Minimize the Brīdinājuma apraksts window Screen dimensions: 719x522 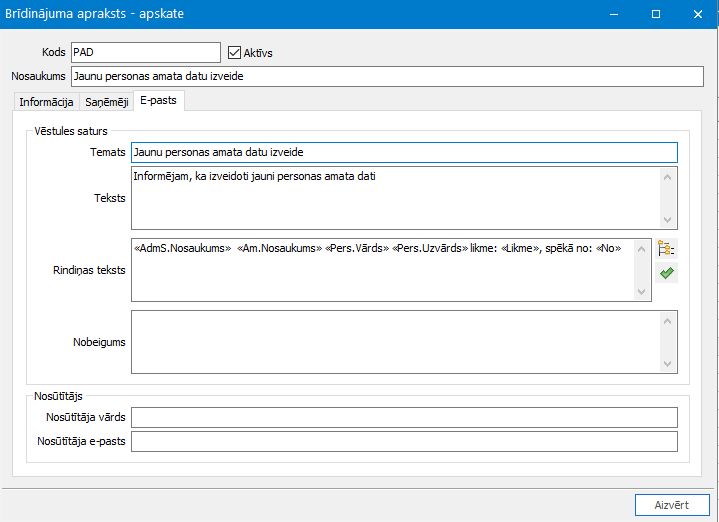tap(614, 14)
